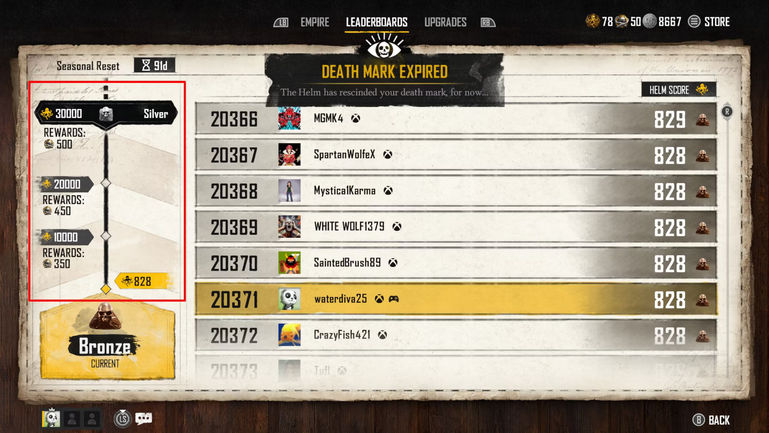Click the leaderboard scrollbar handle

tap(727, 112)
